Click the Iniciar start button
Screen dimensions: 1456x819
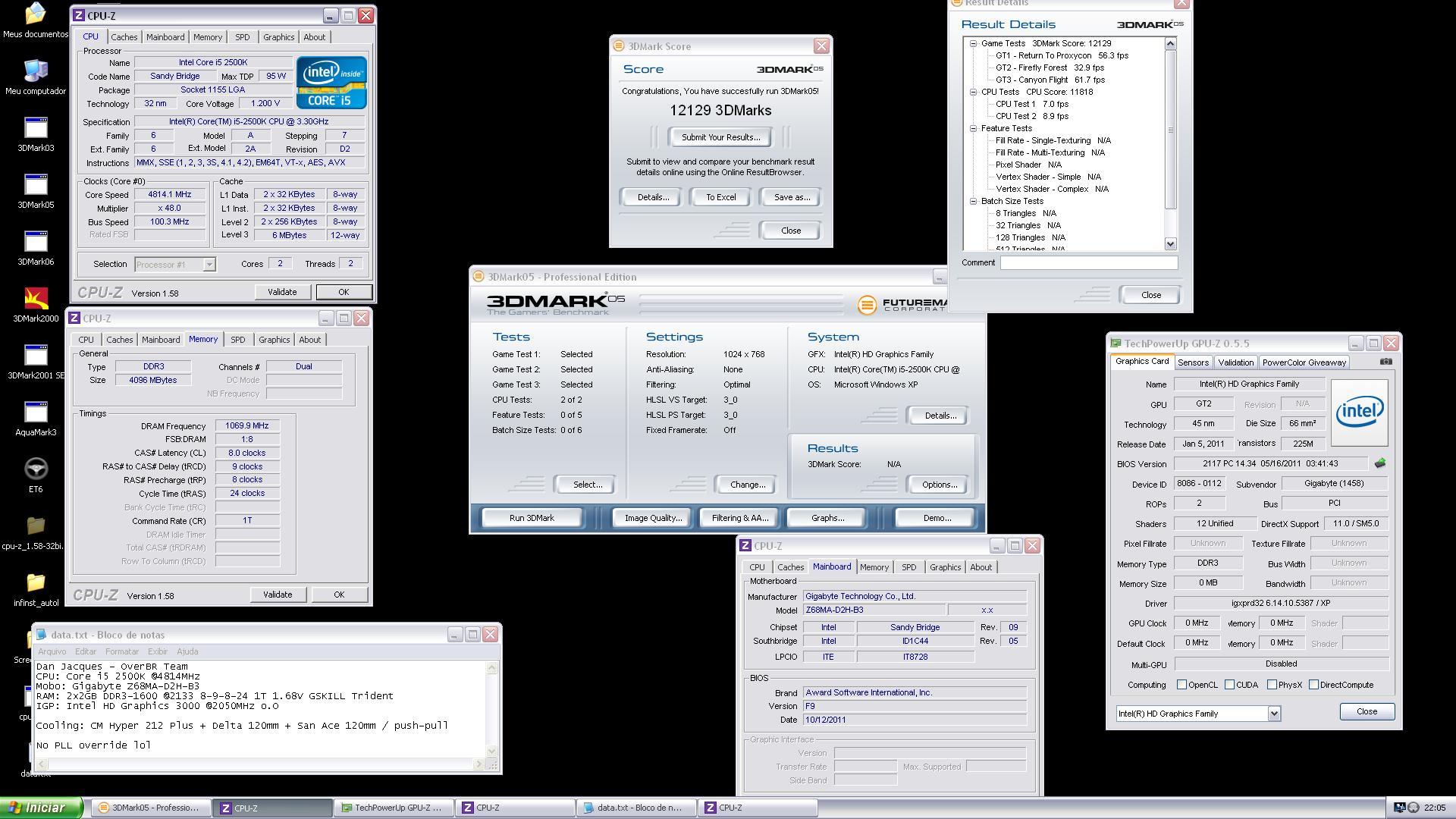tap(41, 808)
